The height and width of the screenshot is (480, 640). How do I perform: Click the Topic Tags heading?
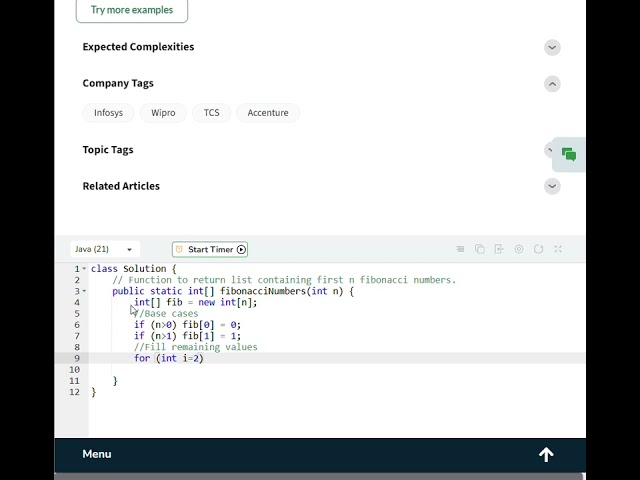108,150
